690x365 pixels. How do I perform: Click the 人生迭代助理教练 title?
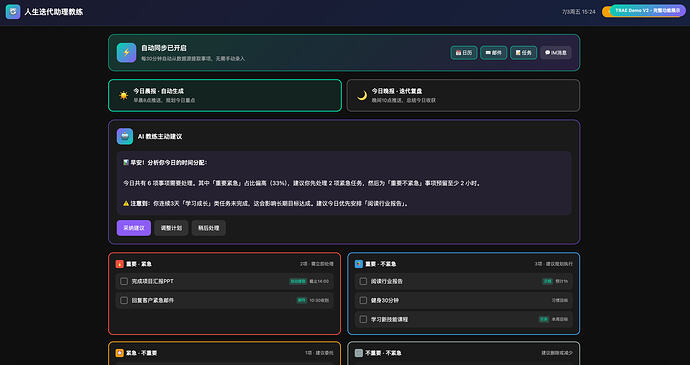[54, 12]
